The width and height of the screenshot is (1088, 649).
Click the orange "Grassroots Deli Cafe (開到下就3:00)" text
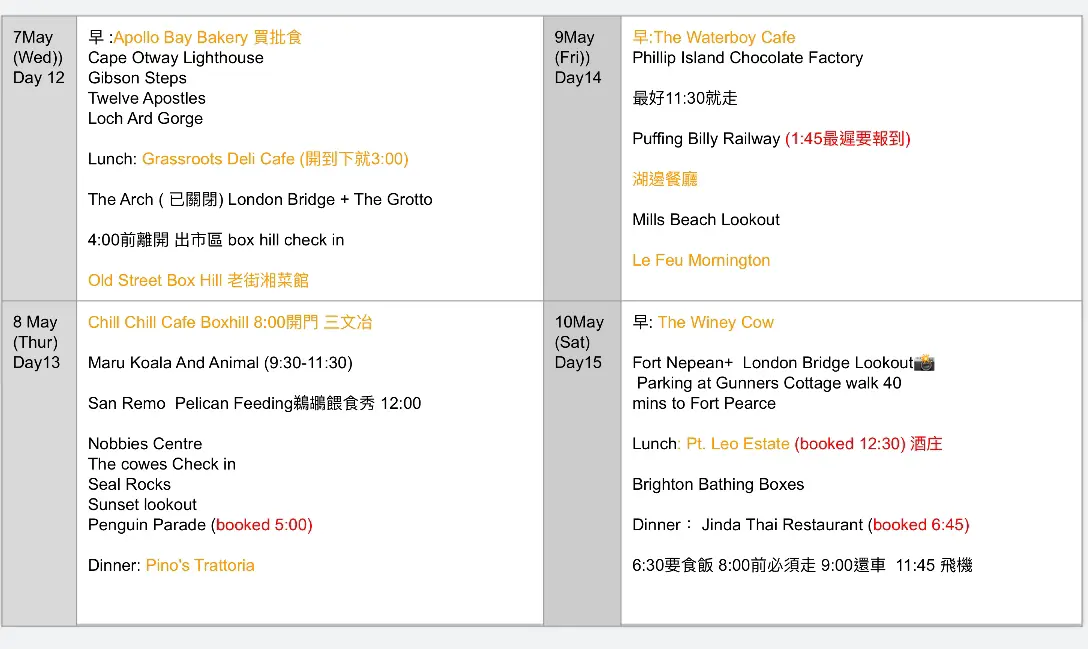pos(275,159)
